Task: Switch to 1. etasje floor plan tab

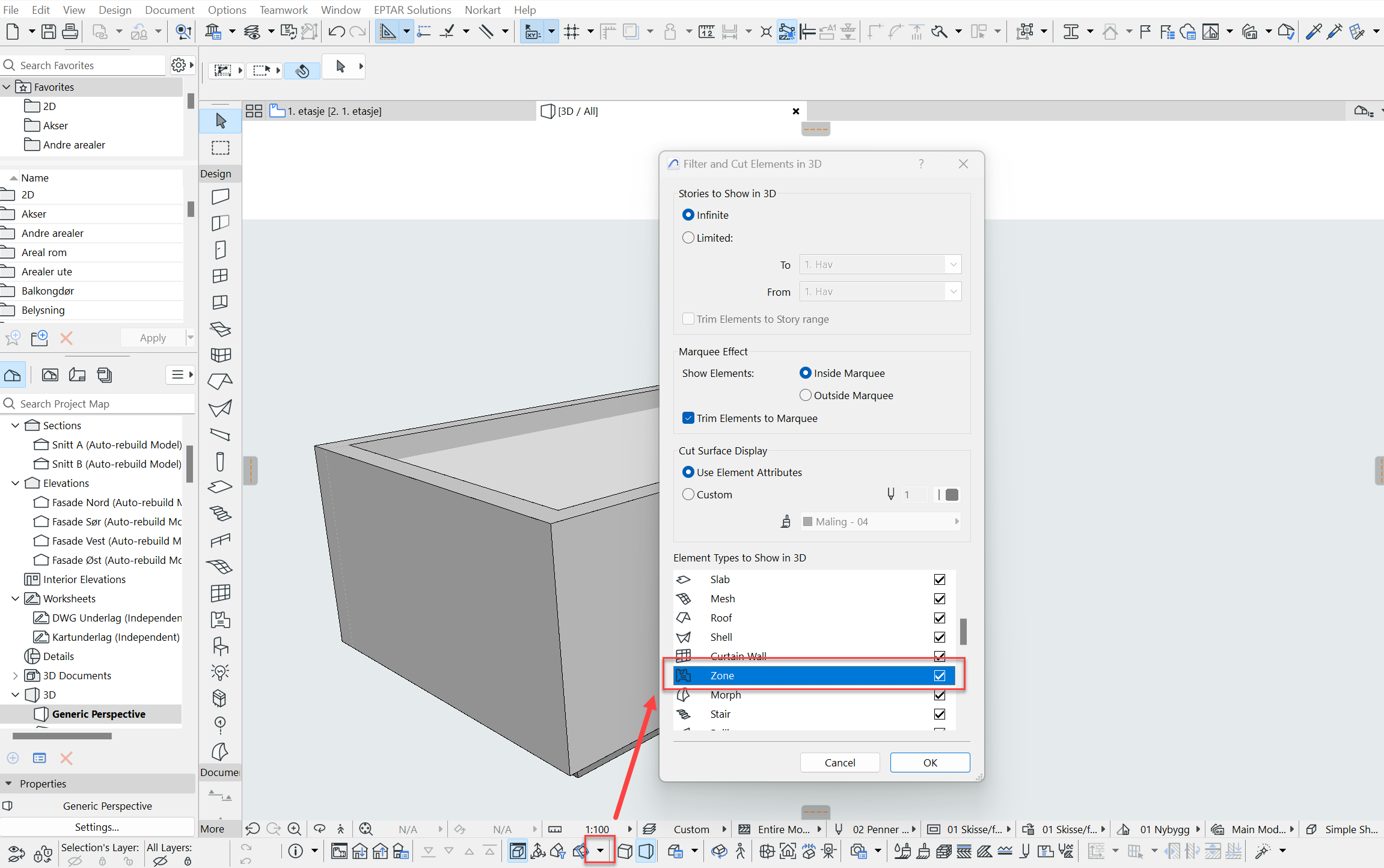Action: click(x=334, y=111)
